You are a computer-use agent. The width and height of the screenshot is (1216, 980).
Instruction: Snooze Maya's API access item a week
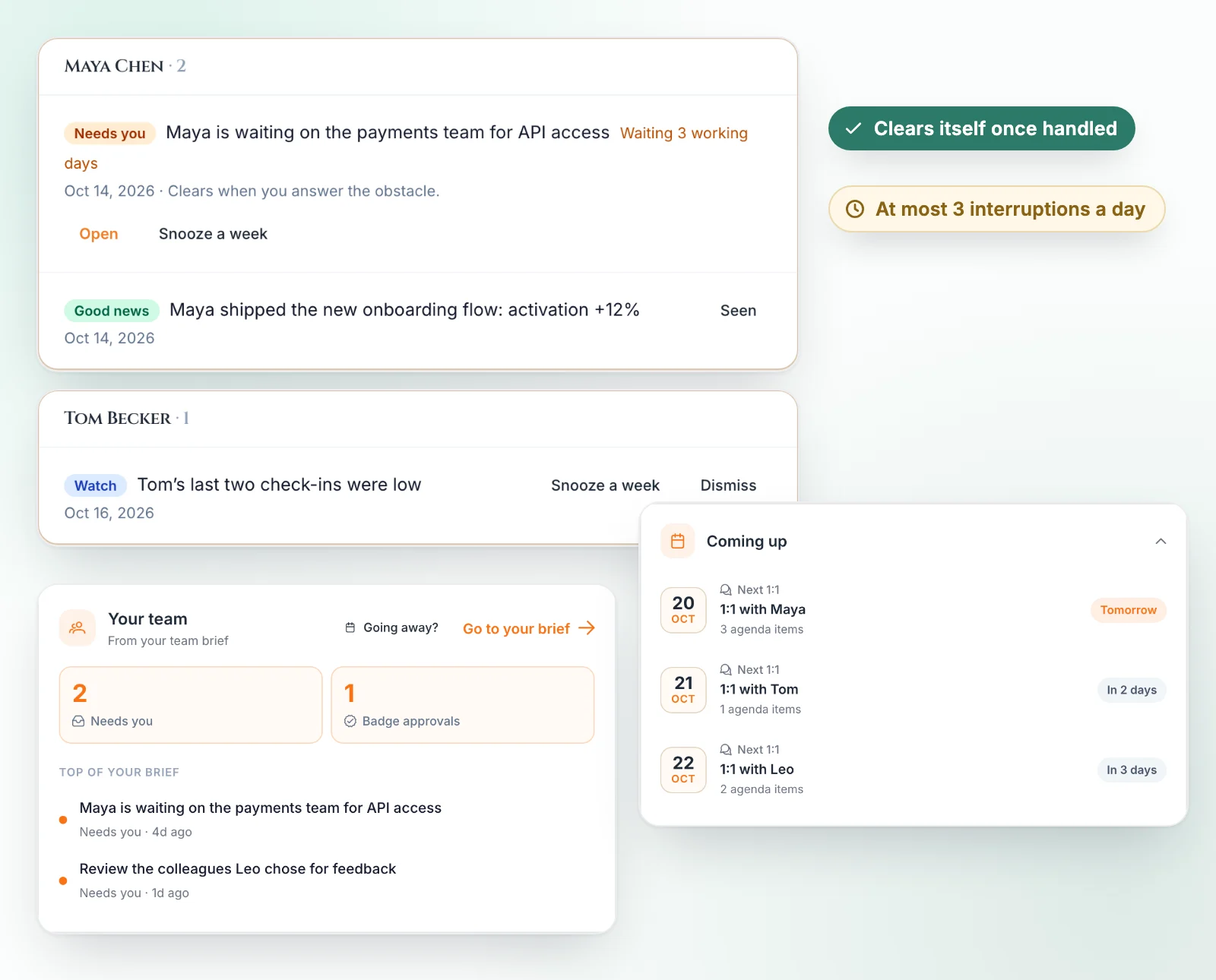213,234
